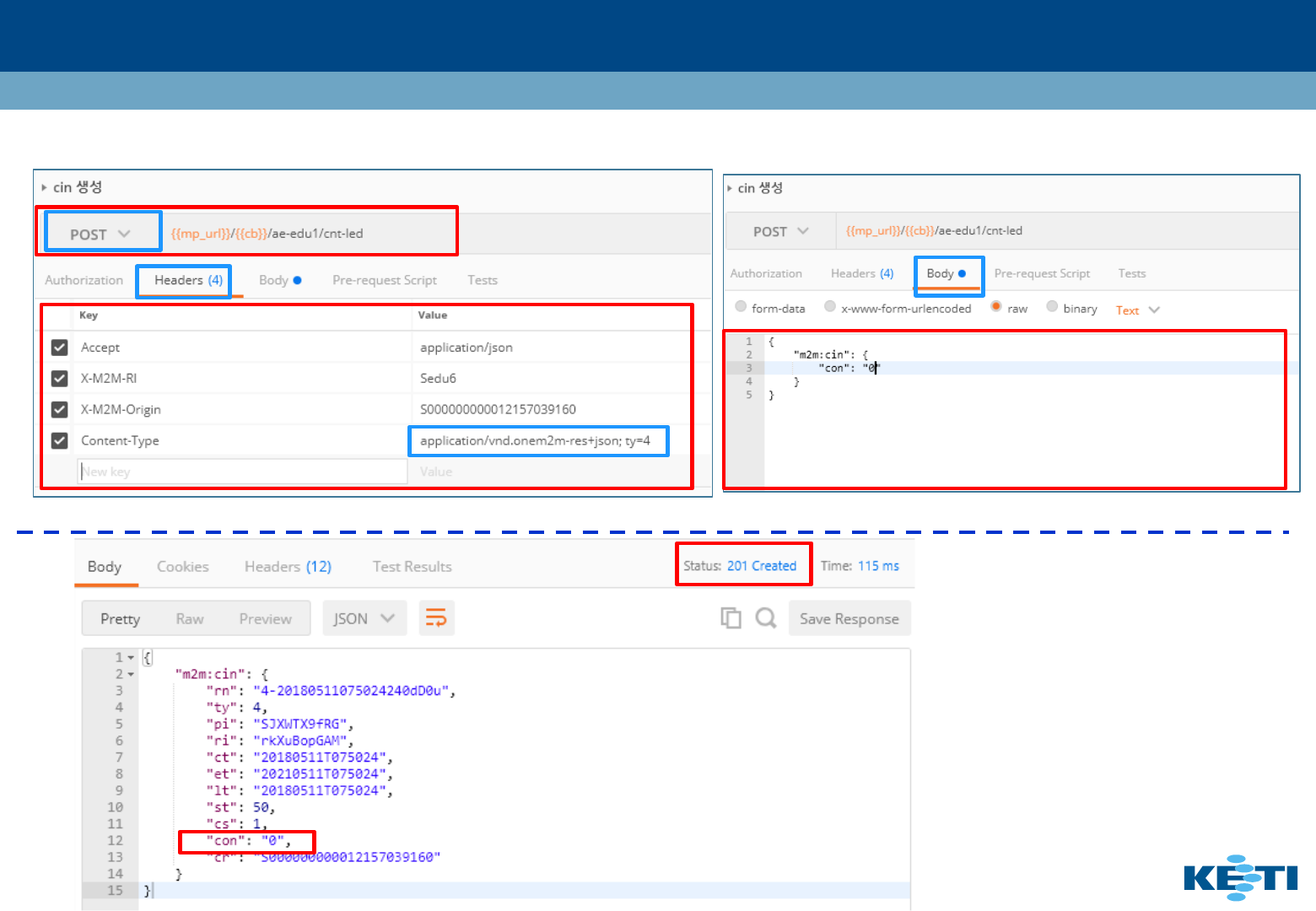
Task: Click the New key input field
Action: [x=243, y=472]
